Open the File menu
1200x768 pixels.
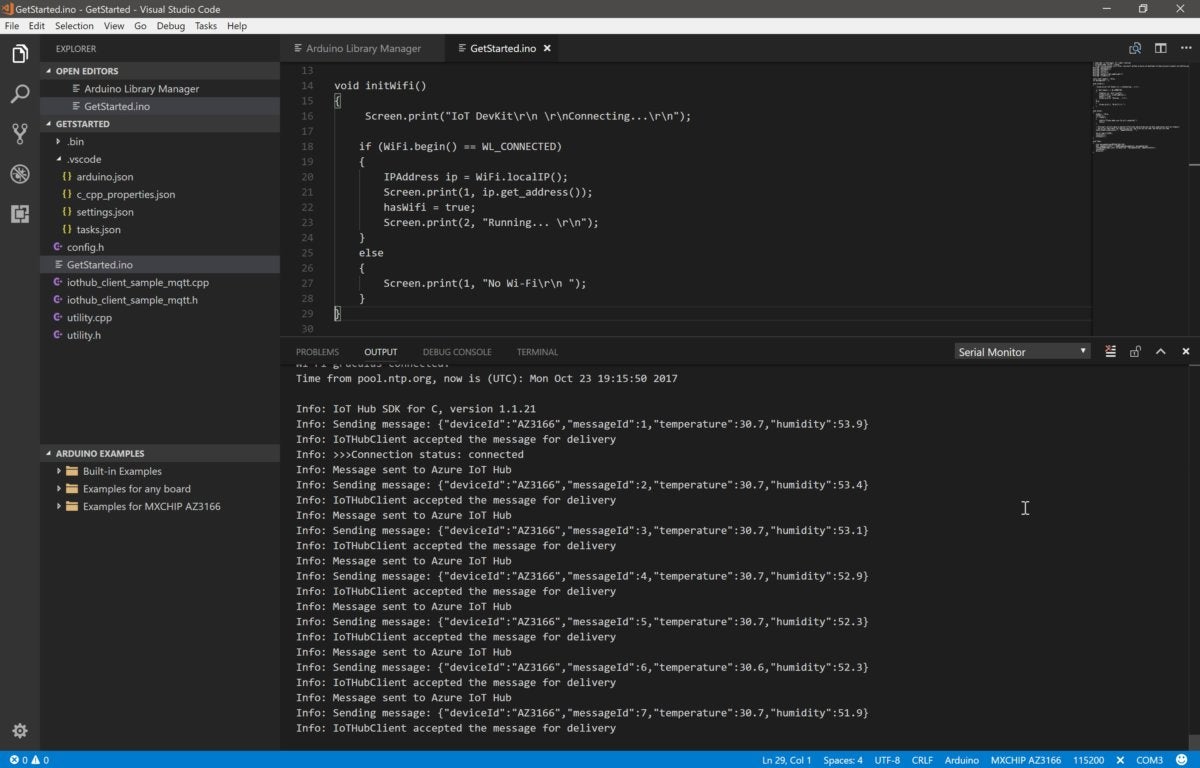click(x=12, y=26)
